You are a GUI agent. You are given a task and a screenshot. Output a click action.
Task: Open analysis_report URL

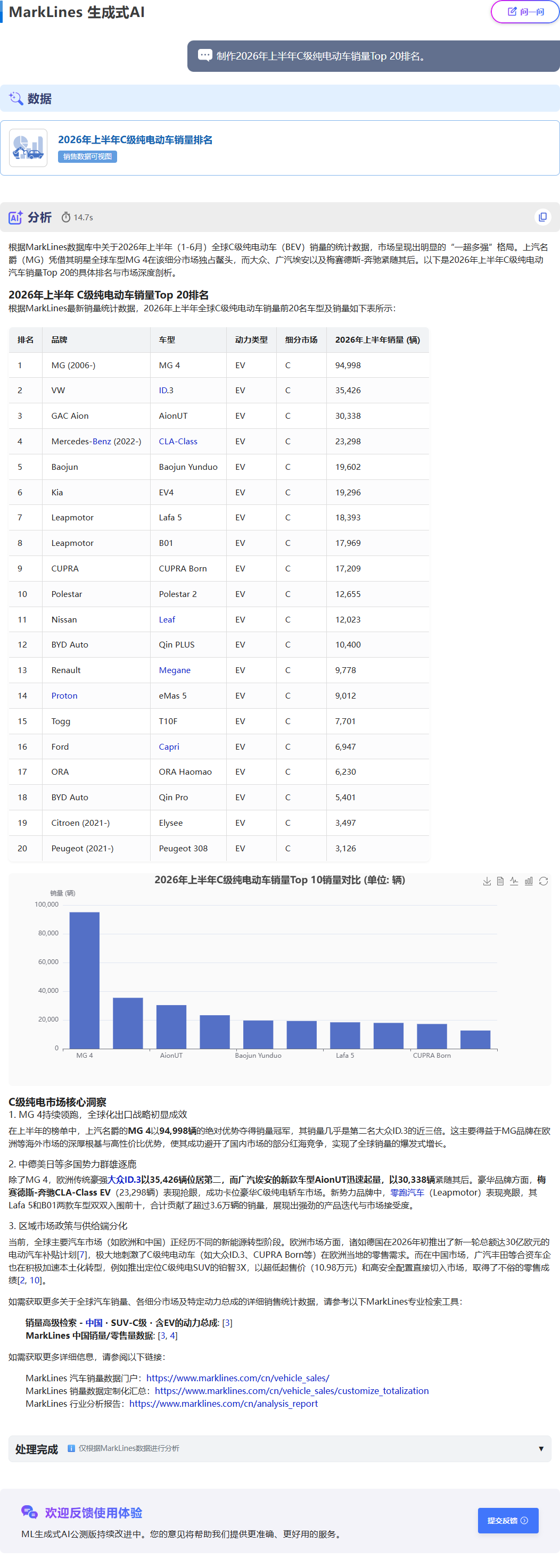[224, 1404]
